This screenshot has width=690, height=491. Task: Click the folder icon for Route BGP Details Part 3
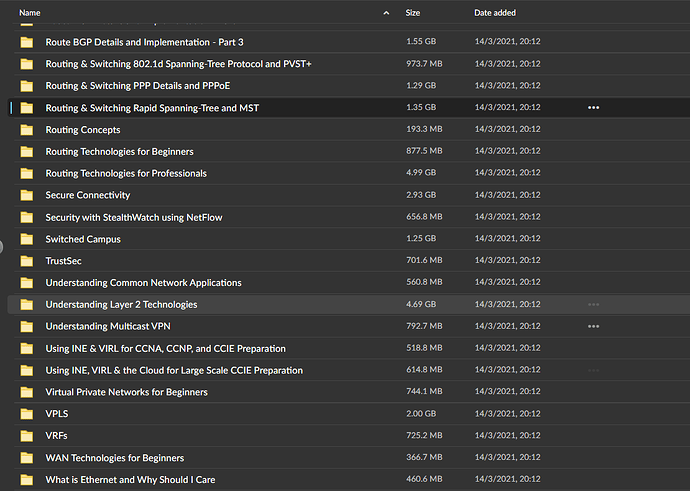tap(27, 42)
